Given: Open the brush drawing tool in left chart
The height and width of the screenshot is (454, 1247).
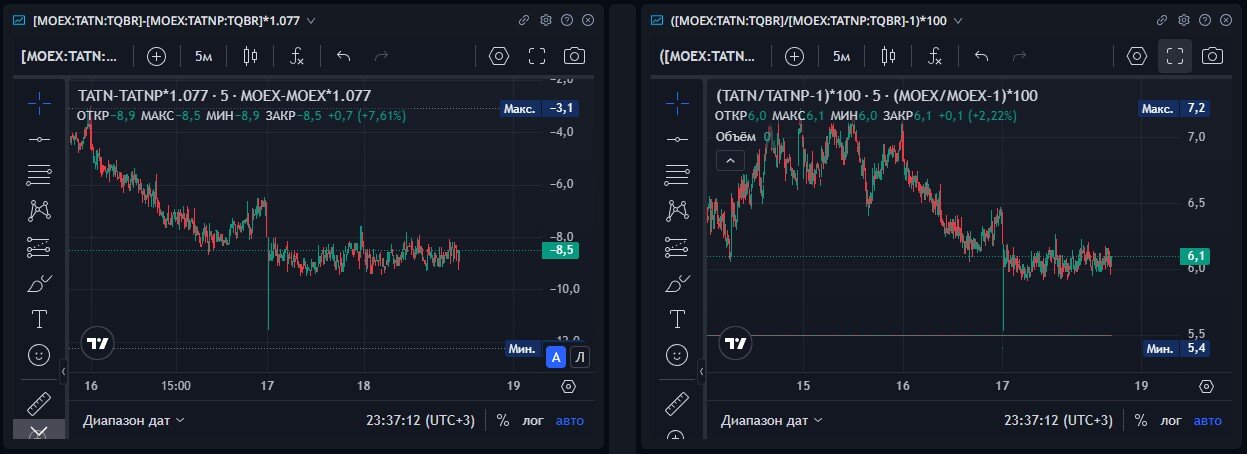Looking at the screenshot, I should tap(40, 283).
